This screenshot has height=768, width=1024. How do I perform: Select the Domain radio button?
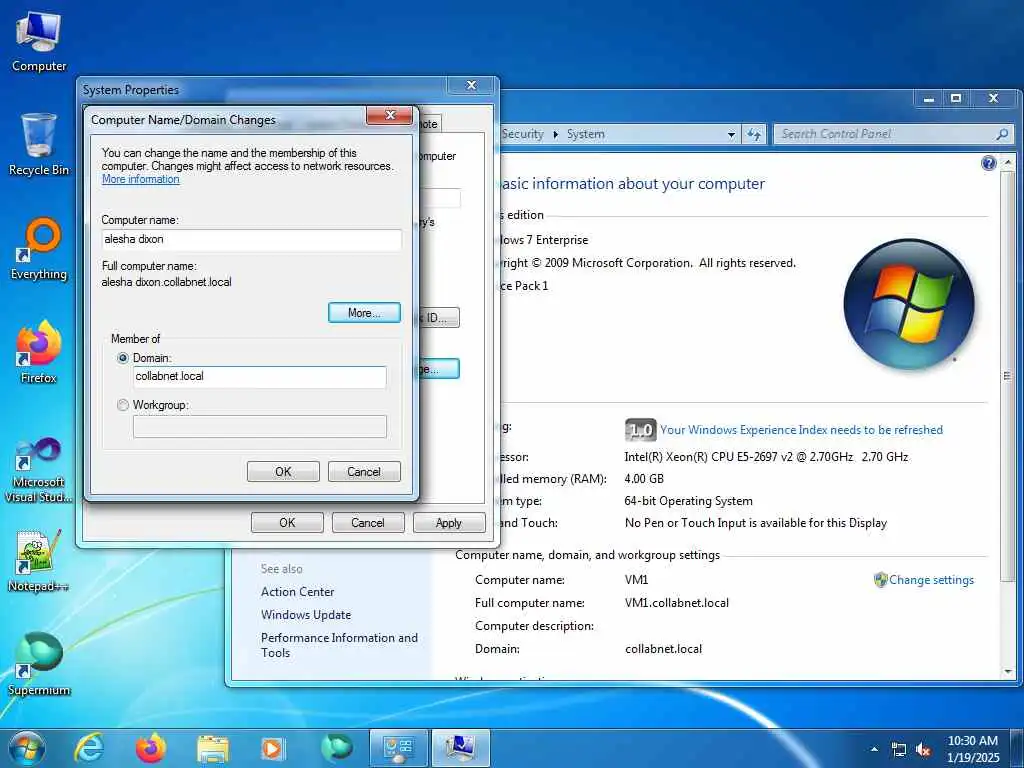click(x=122, y=358)
